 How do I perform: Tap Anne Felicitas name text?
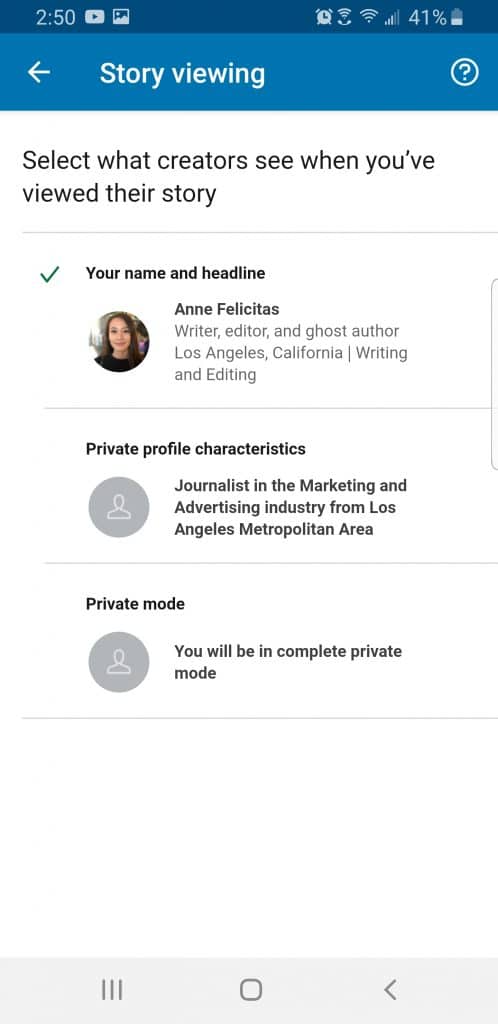(x=226, y=308)
